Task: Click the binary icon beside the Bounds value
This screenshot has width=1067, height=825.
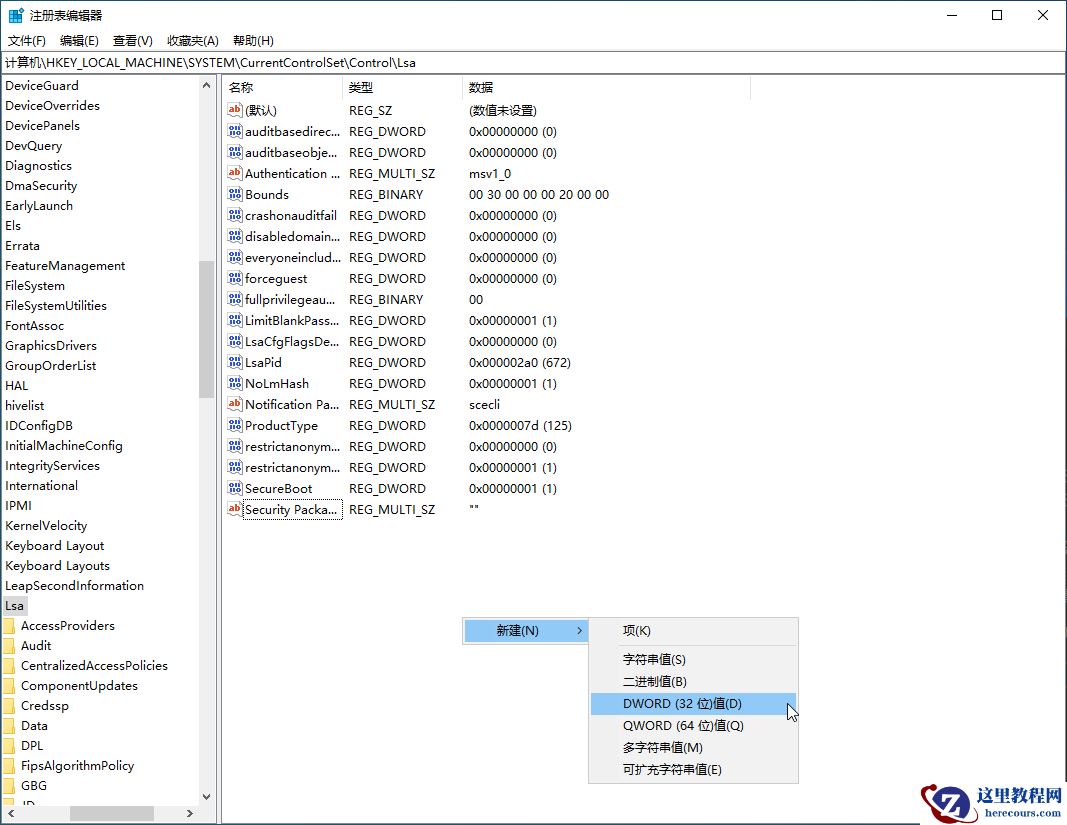Action: pyautogui.click(x=232, y=194)
